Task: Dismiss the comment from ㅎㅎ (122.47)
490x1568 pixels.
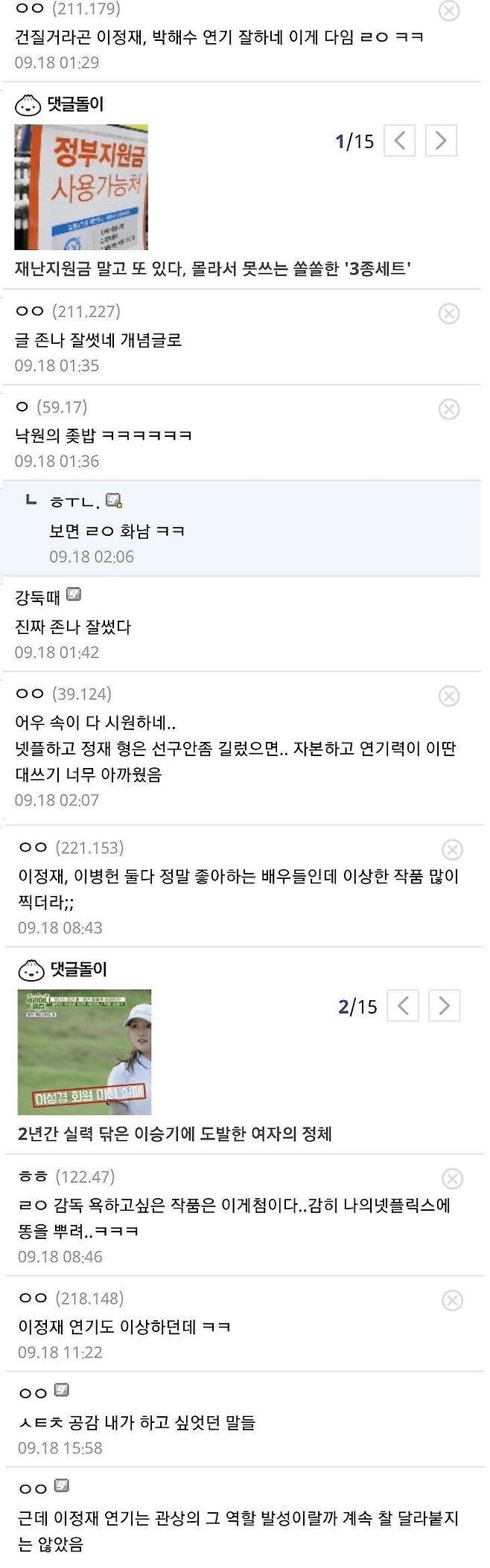Action: 452,1177
